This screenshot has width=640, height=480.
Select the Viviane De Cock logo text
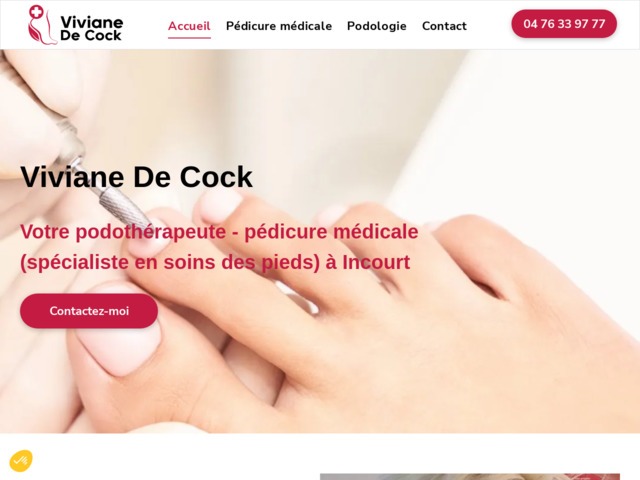point(91,29)
